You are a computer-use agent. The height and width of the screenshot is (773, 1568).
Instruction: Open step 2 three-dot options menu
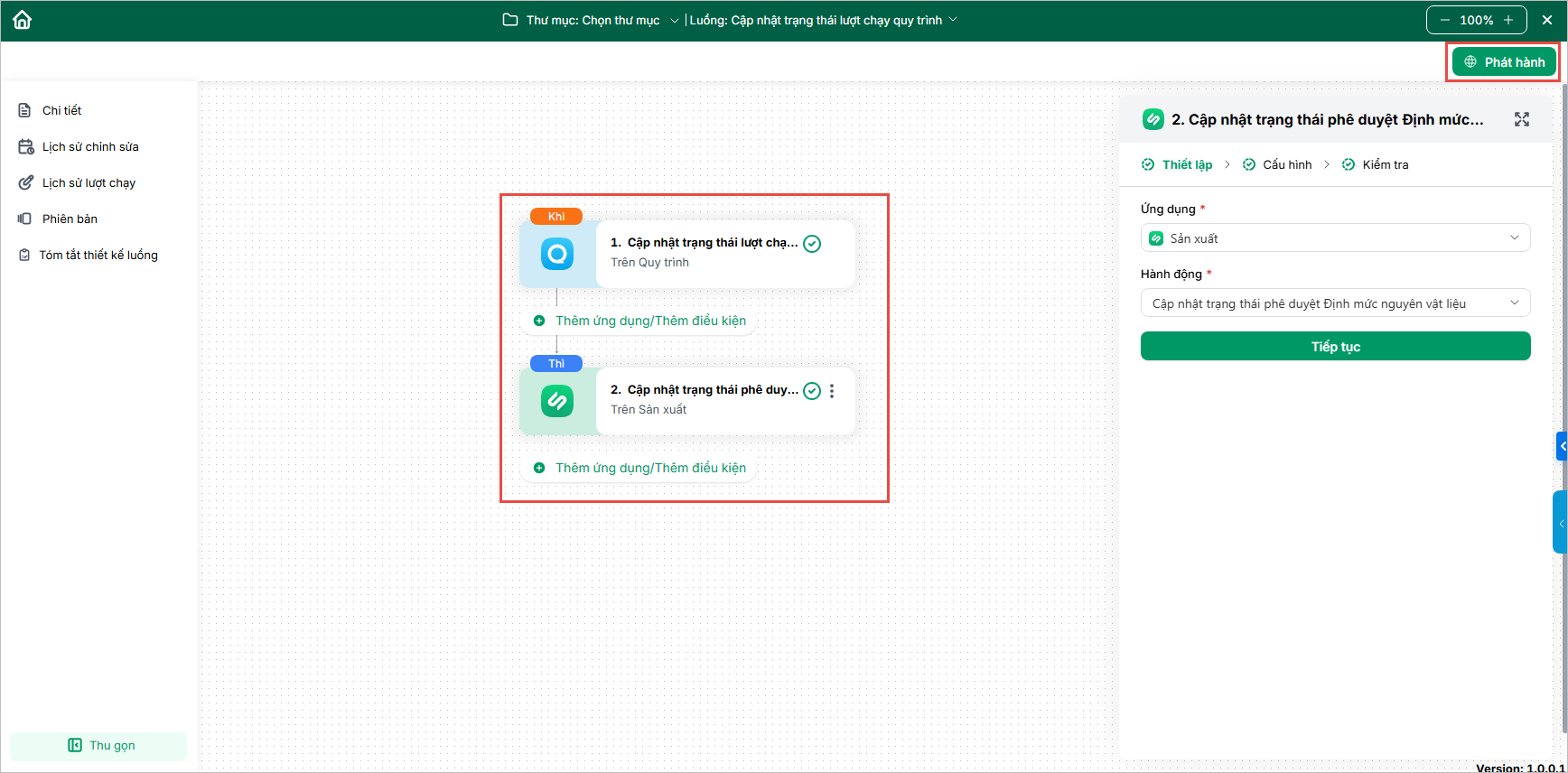point(832,391)
